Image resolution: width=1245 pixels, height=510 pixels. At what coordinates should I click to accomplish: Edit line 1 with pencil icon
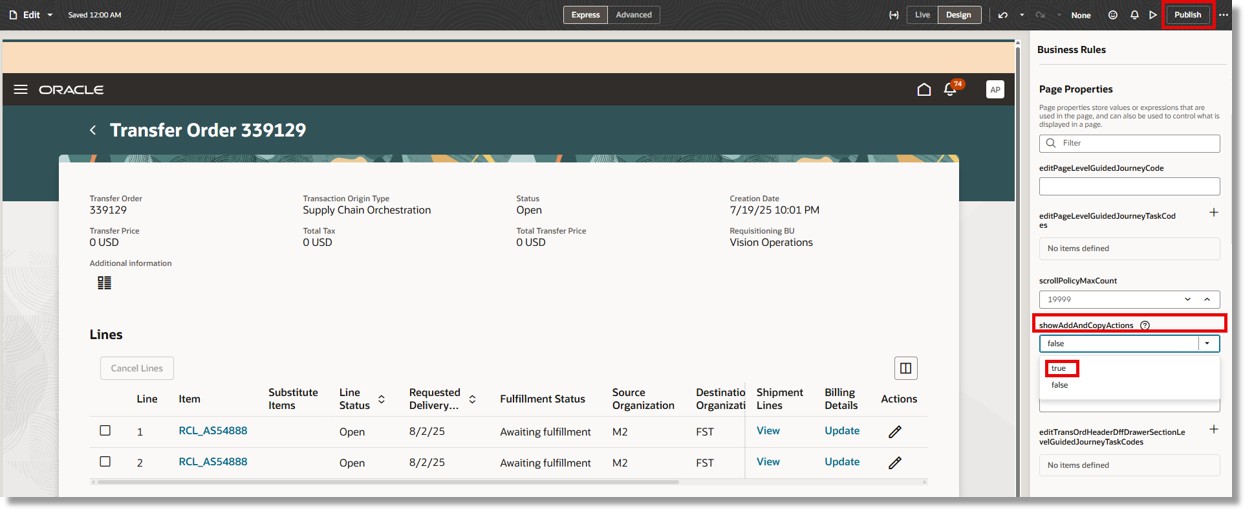tap(895, 432)
